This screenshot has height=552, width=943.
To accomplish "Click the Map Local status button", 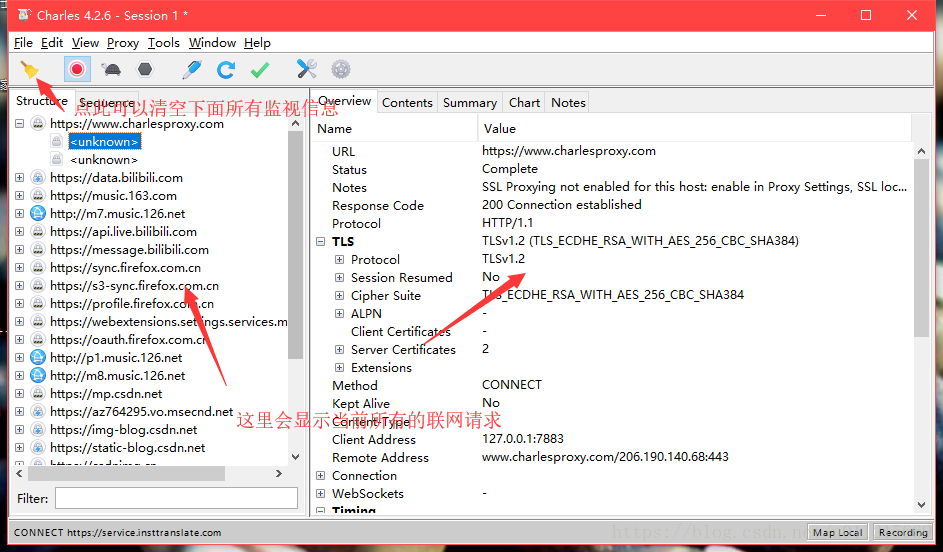I will tap(837, 532).
